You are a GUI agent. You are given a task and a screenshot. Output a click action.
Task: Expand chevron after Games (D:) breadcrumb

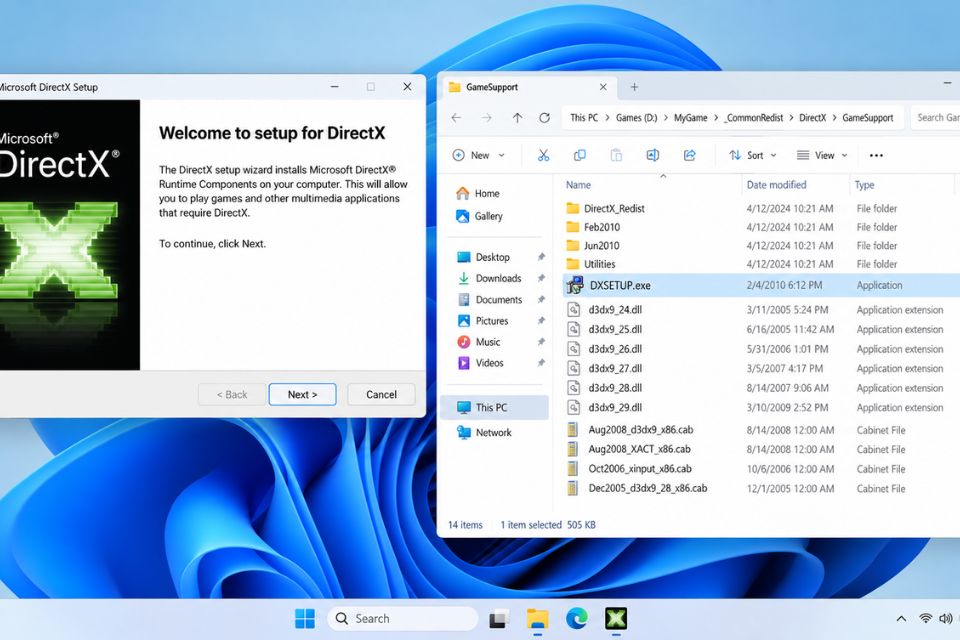tap(666, 118)
